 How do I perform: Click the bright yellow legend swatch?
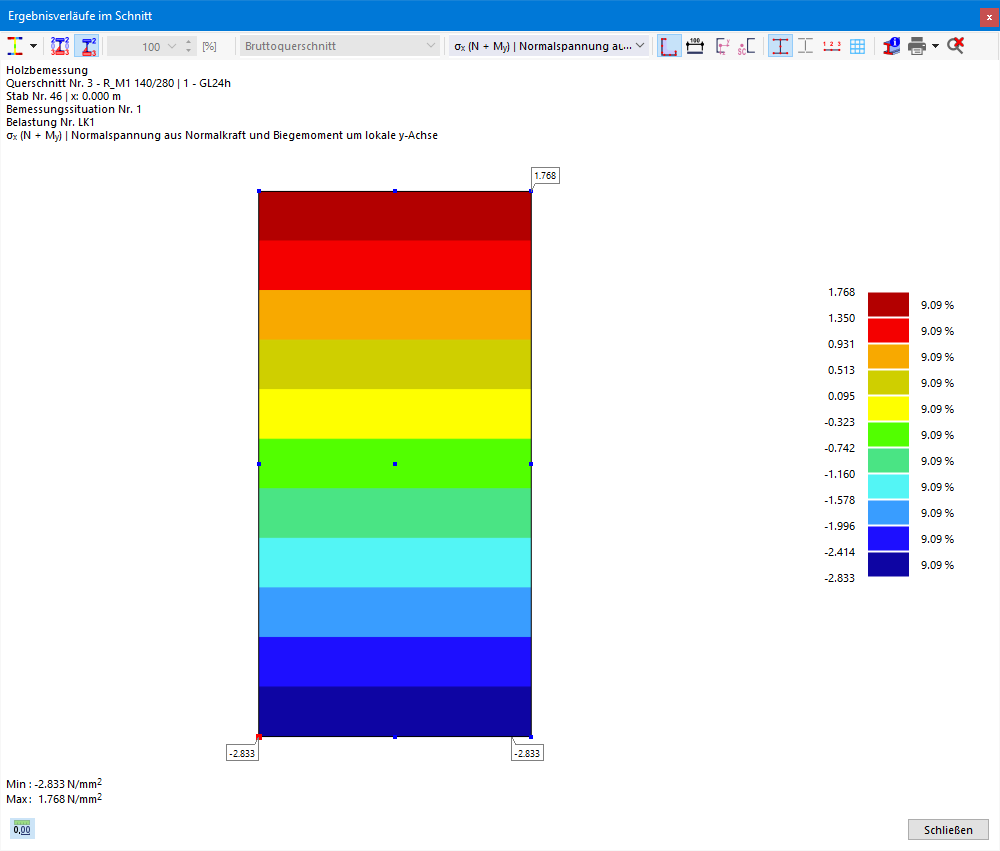pyautogui.click(x=888, y=408)
